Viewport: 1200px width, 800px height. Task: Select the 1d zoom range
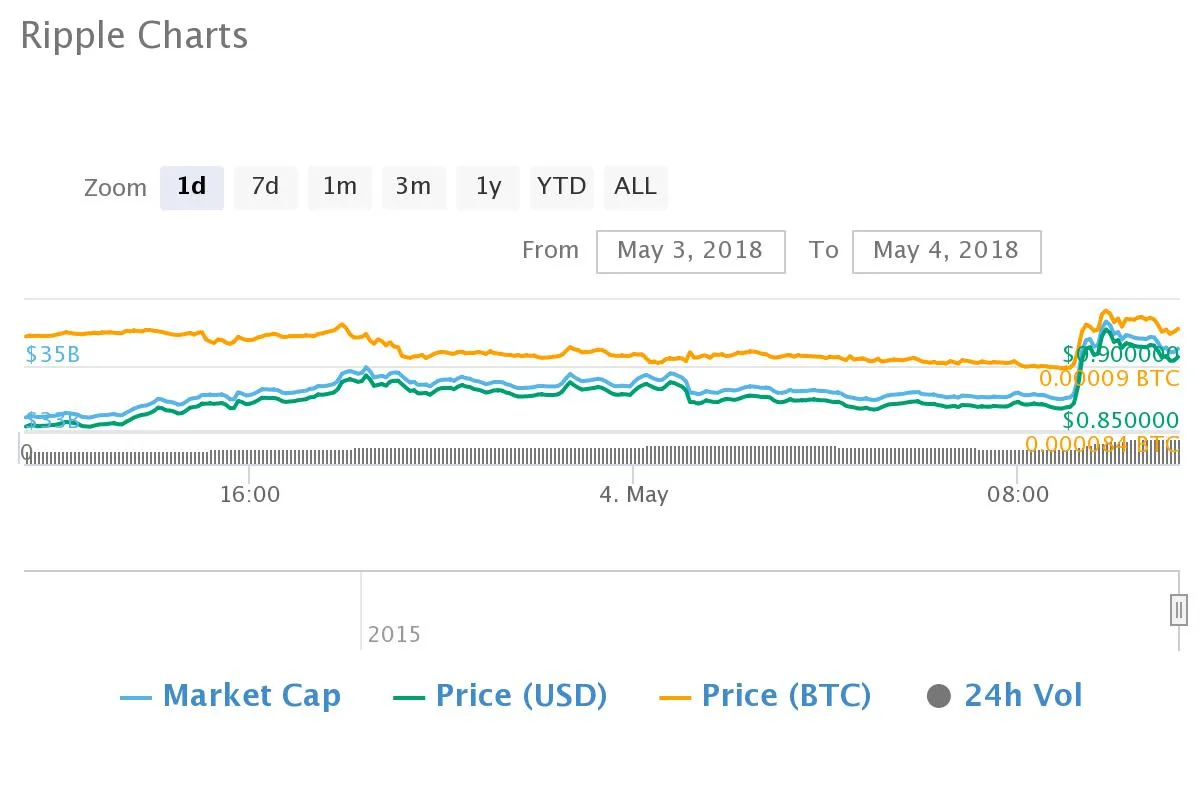pyautogui.click(x=192, y=187)
